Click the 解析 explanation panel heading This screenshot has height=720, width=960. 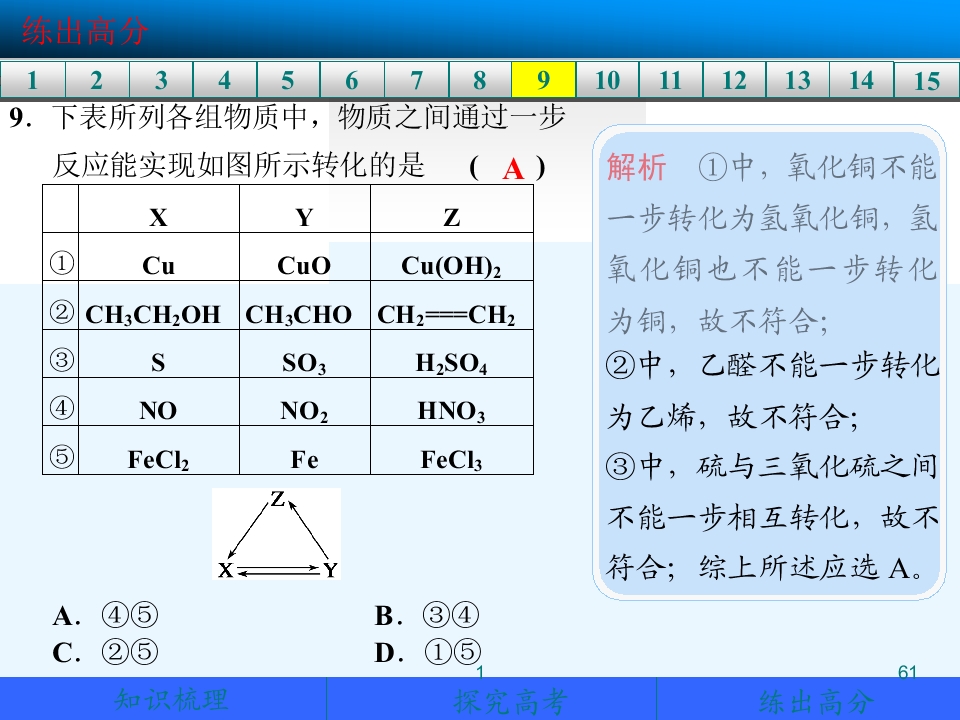pos(636,167)
